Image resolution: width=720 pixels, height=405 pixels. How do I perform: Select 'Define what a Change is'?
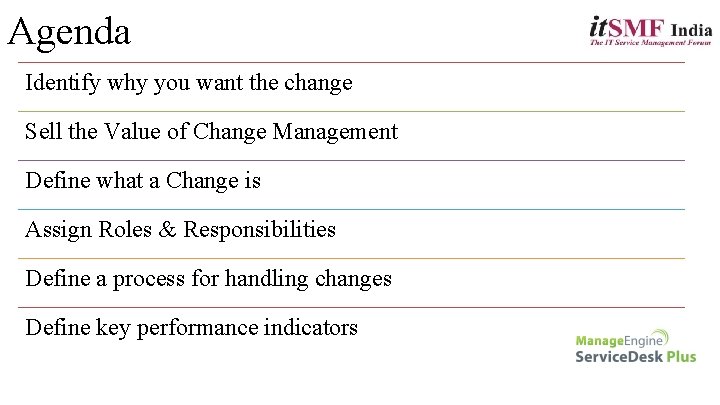[x=143, y=181]
